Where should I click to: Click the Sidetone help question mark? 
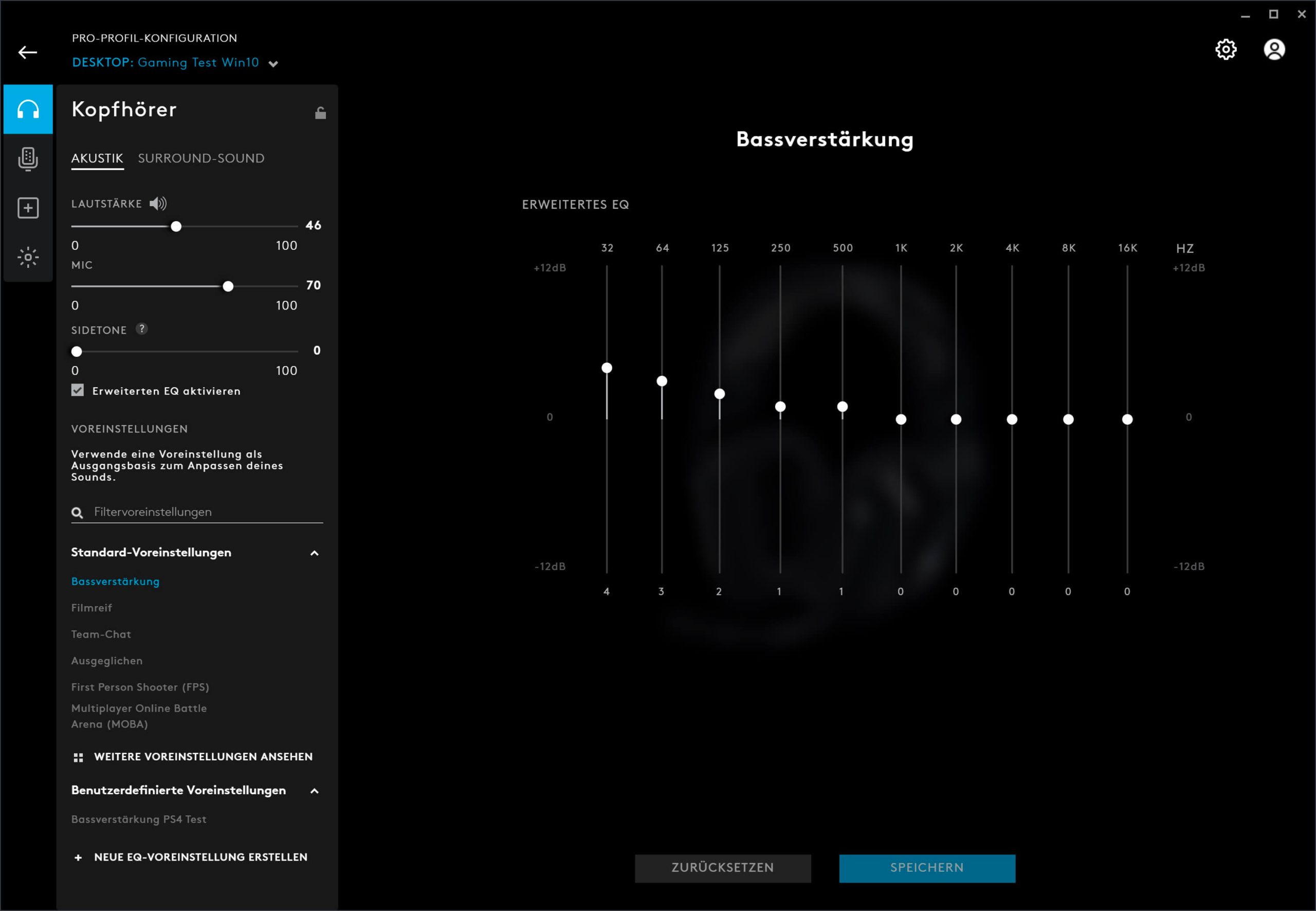tap(141, 329)
